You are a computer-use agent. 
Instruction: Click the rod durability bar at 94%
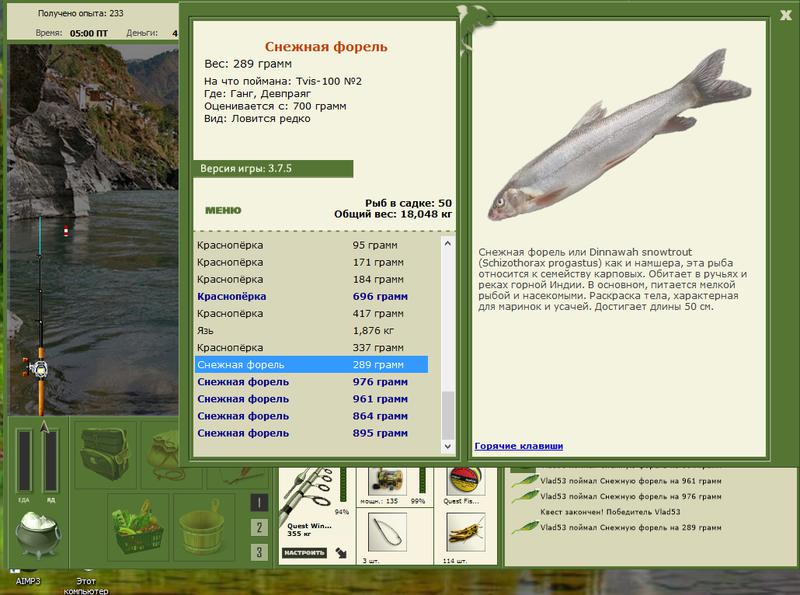[x=343, y=484]
